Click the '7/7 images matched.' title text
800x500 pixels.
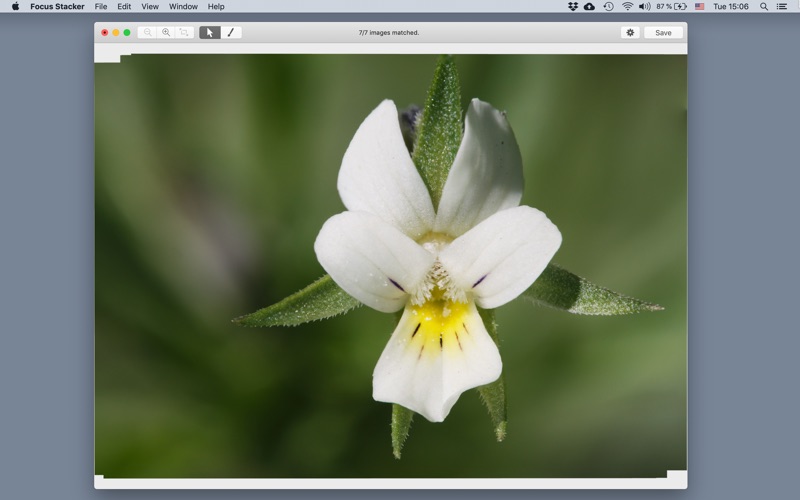[x=389, y=32]
